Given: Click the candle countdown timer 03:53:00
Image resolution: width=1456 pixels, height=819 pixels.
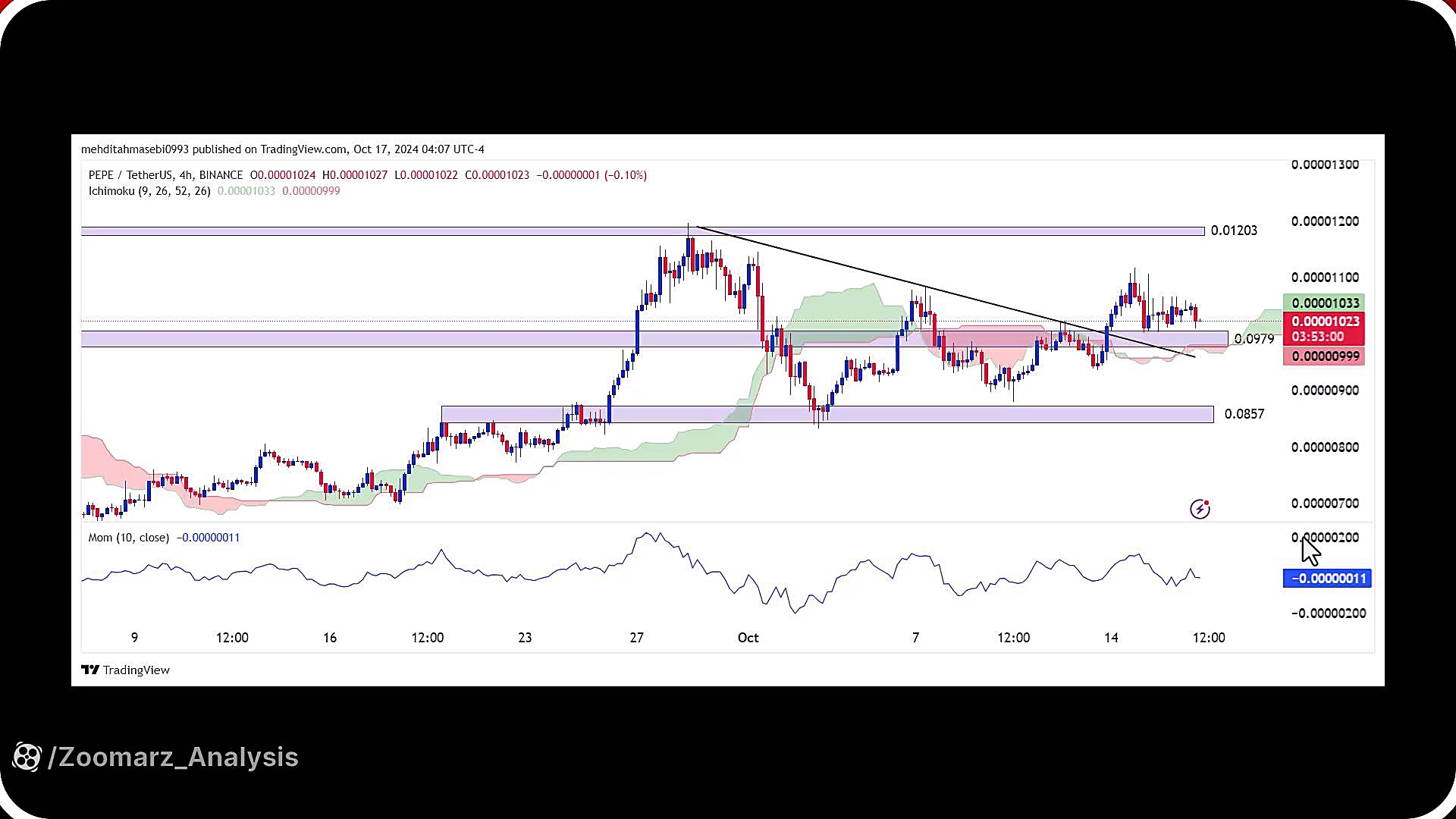Looking at the screenshot, I should coord(1317,337).
